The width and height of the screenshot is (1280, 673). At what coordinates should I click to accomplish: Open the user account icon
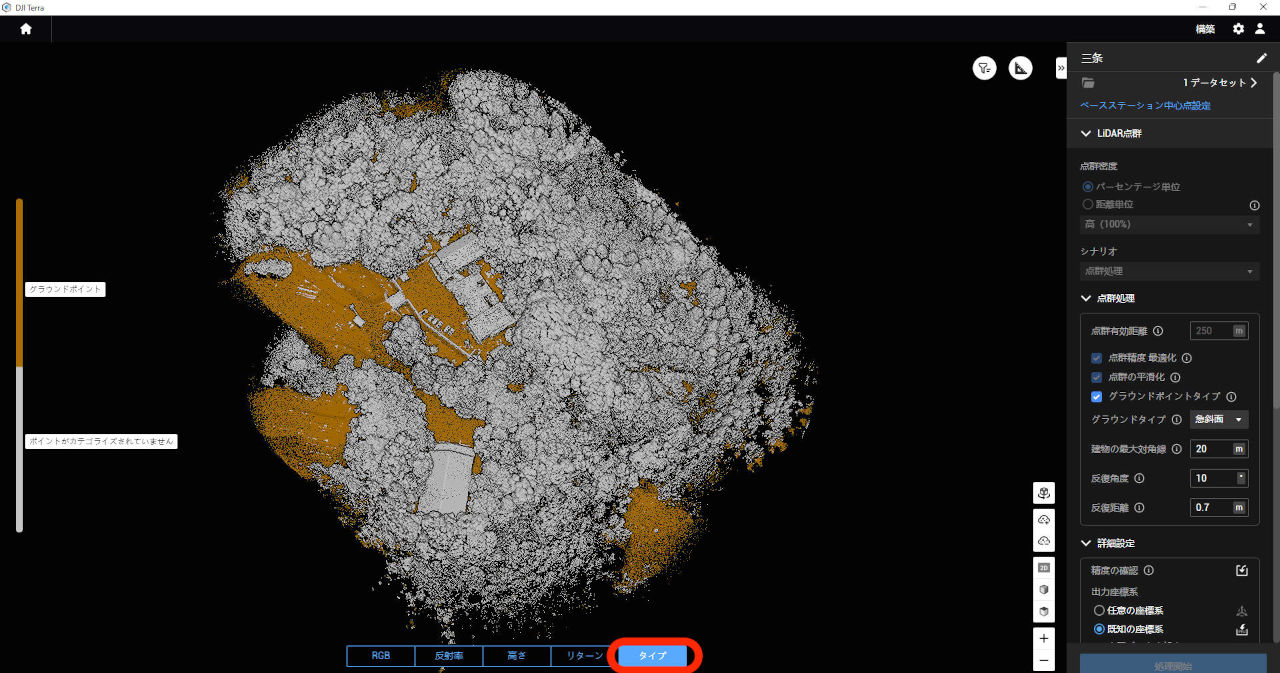coord(1260,29)
